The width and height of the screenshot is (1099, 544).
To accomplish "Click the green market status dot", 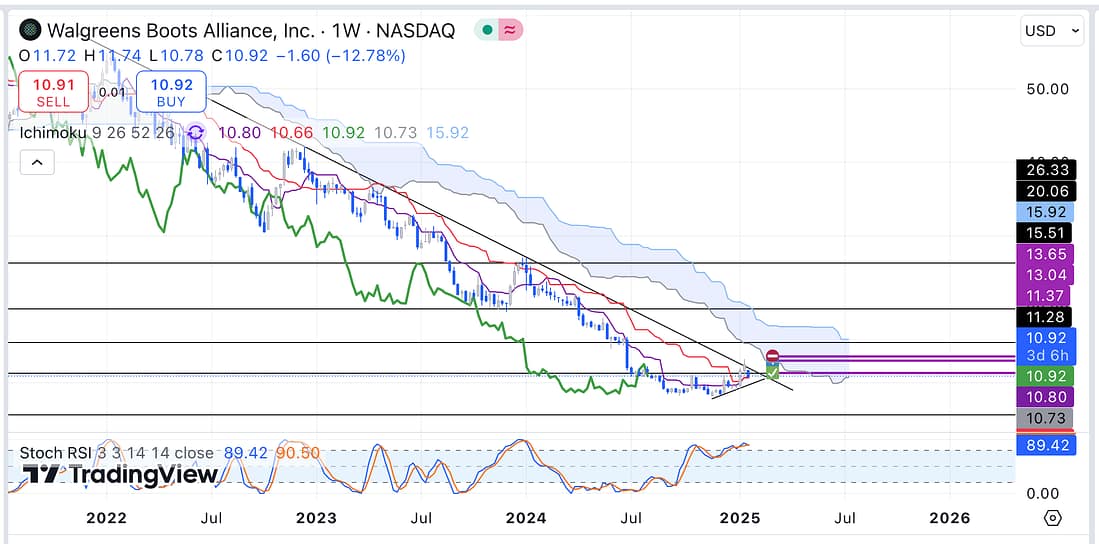I will click(486, 30).
